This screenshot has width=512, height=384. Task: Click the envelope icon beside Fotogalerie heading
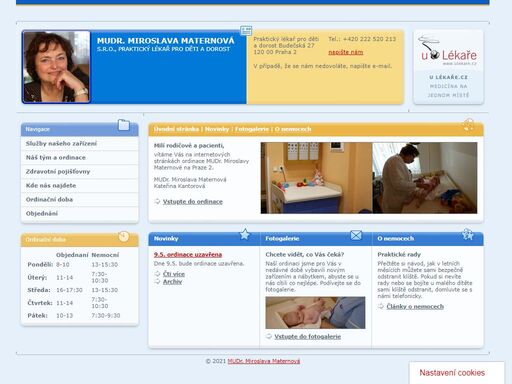pyautogui.click(x=356, y=235)
